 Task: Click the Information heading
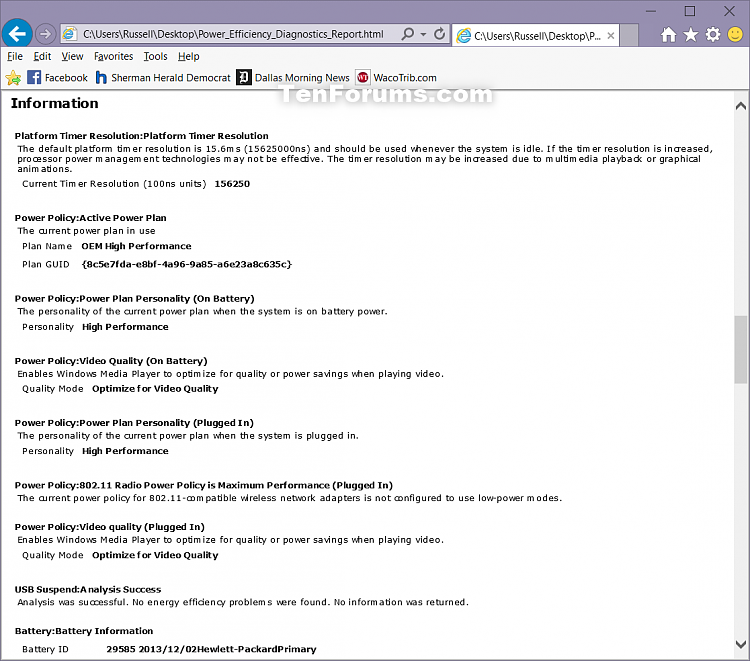click(x=55, y=103)
